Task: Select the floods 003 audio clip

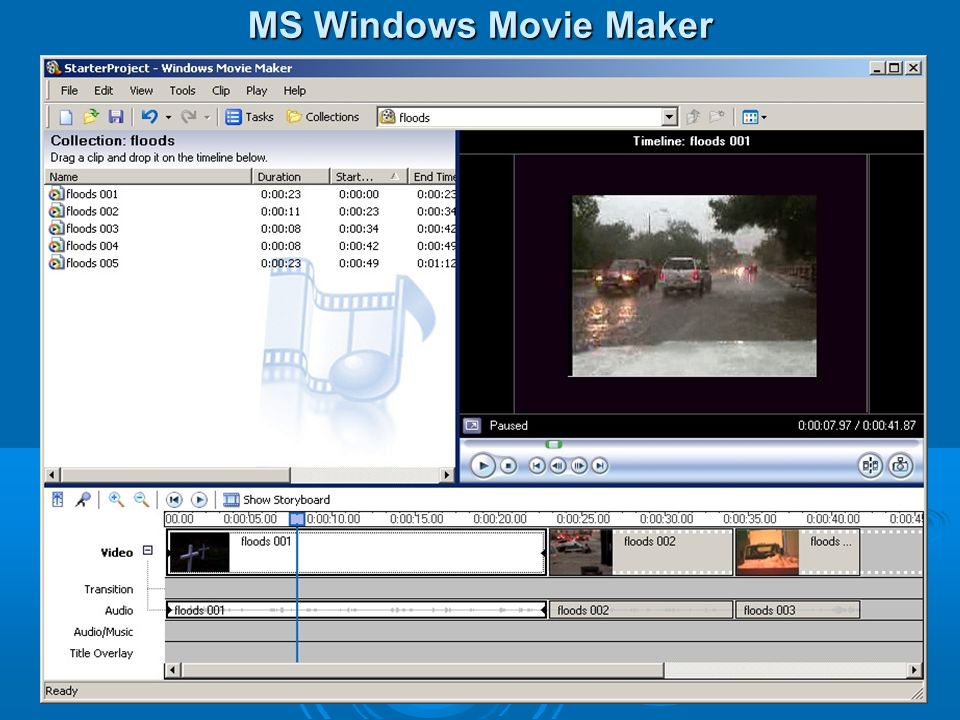Action: 798,610
